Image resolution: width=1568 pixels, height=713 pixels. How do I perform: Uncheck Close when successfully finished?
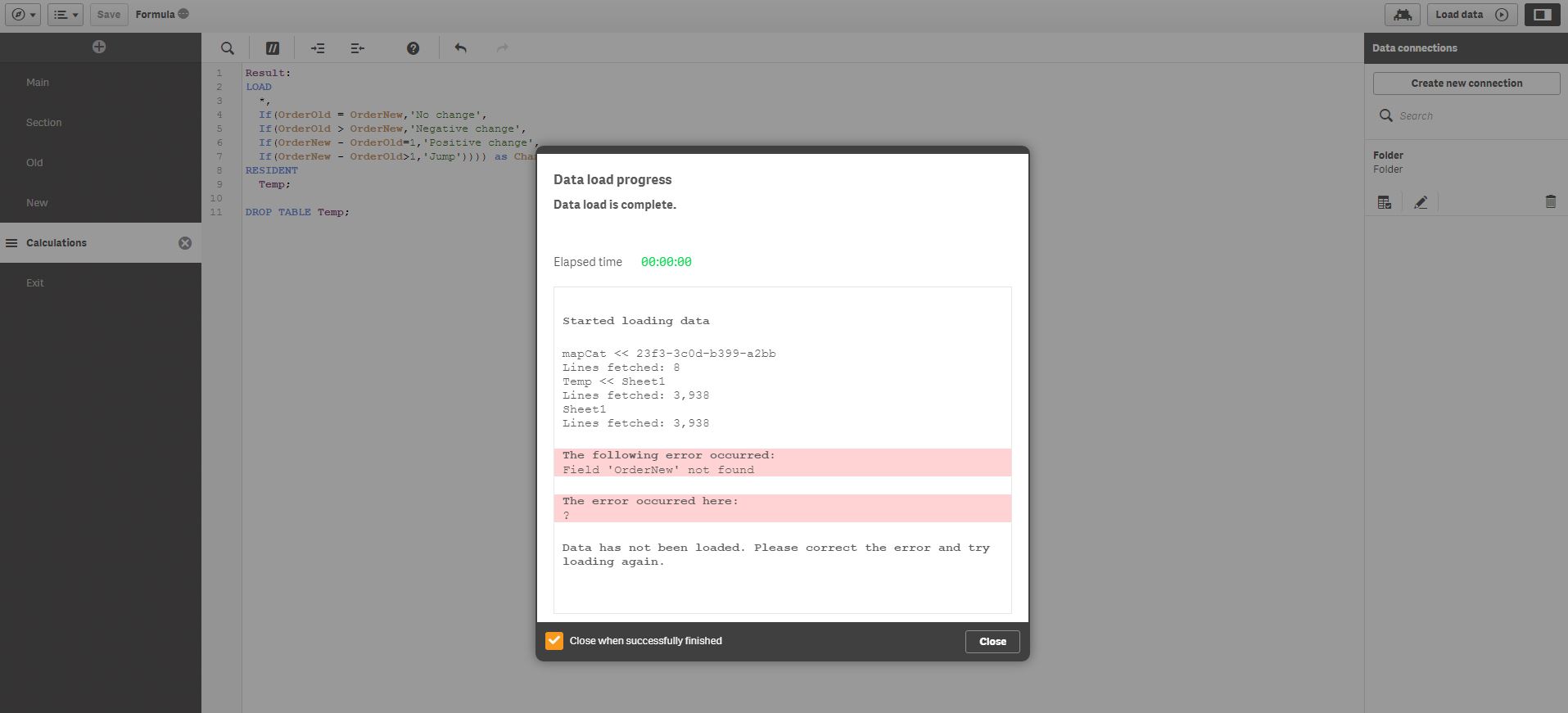554,641
